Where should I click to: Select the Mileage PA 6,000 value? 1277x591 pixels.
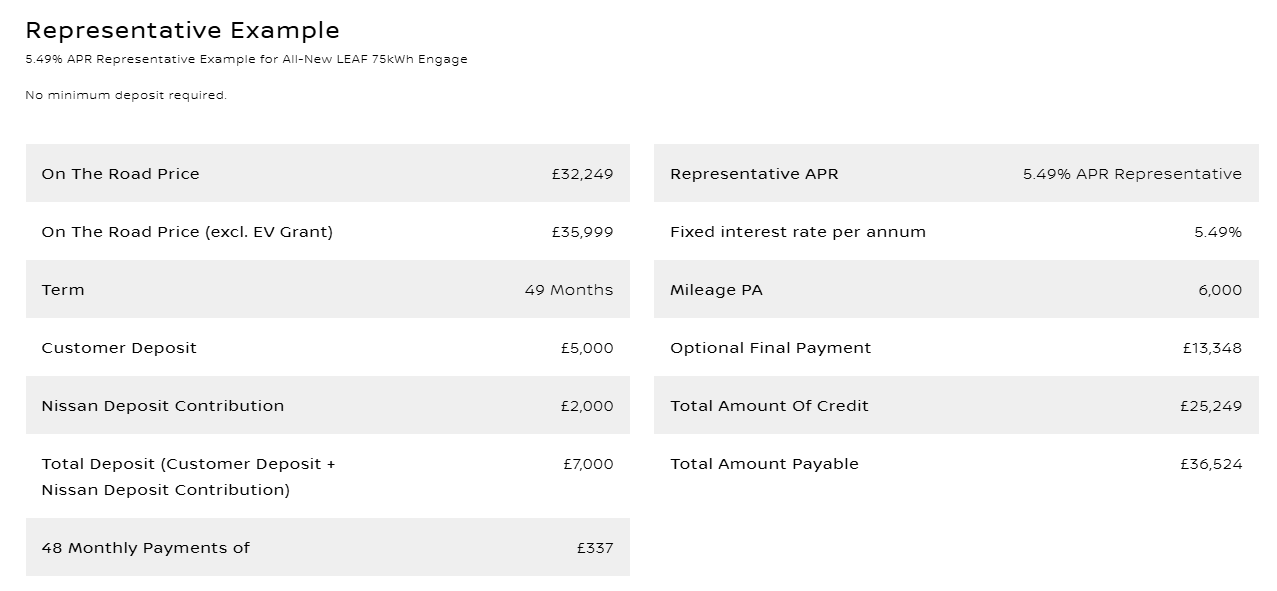(x=1220, y=290)
